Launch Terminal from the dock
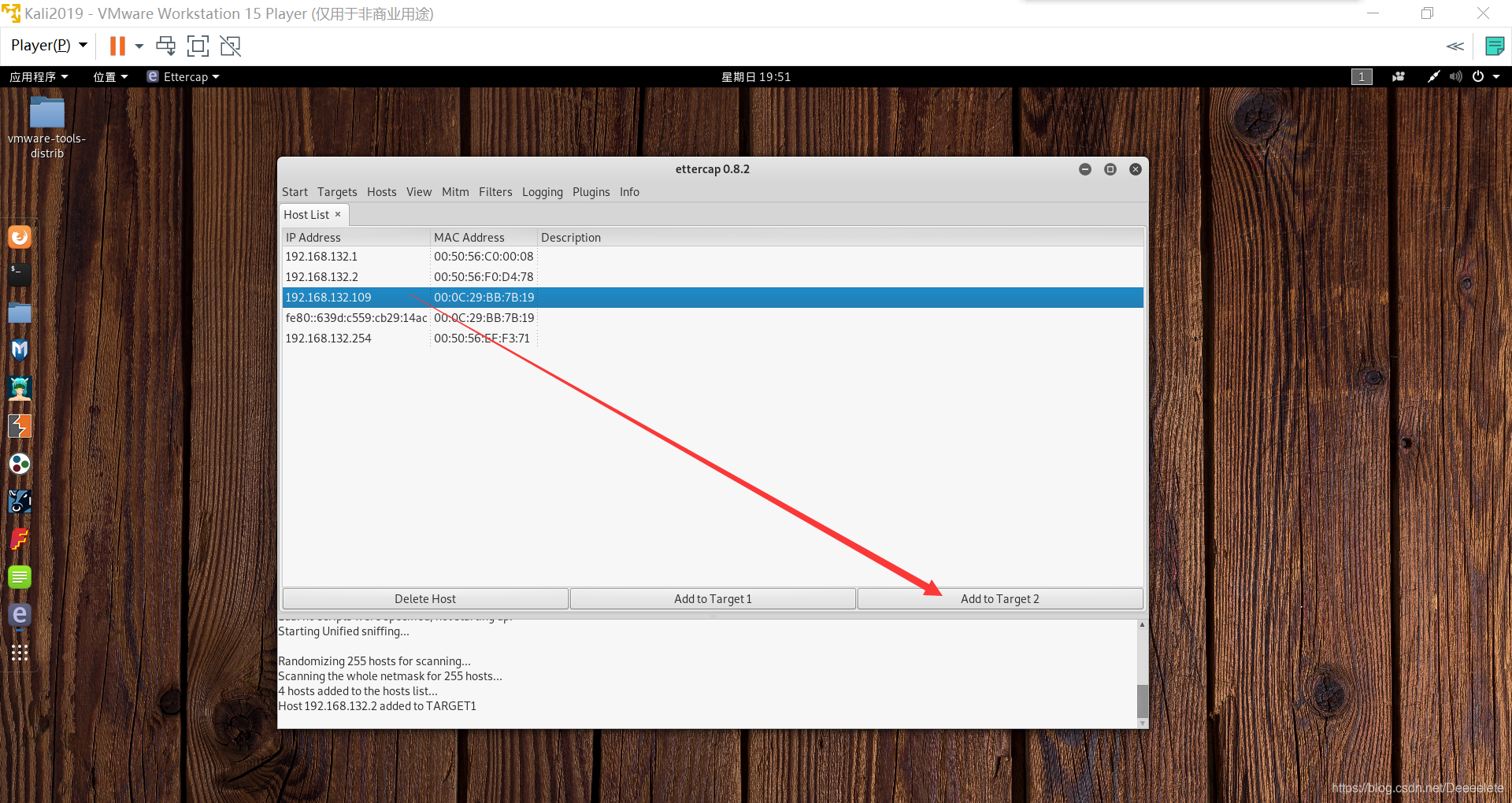Image resolution: width=1512 pixels, height=803 pixels. tap(20, 274)
